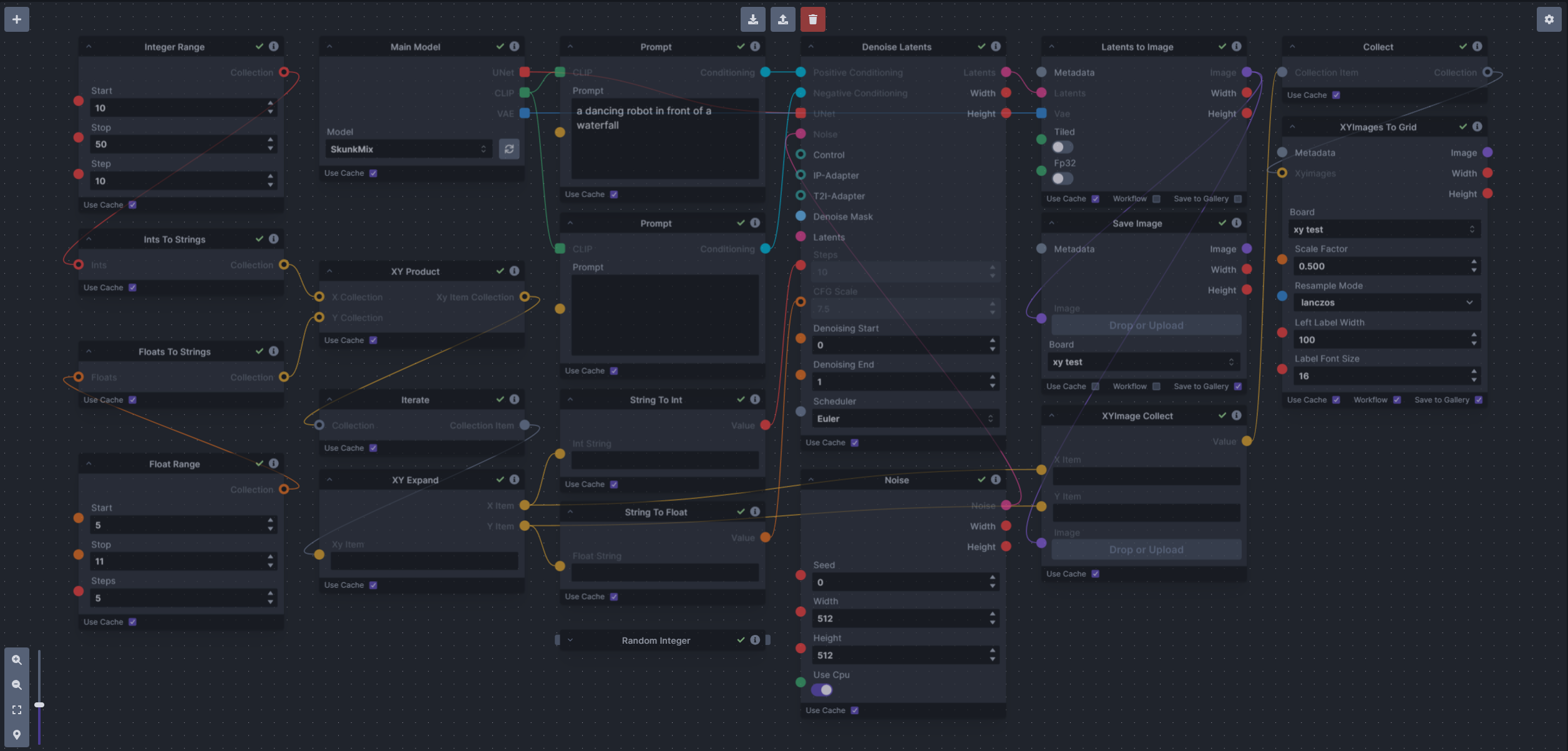
Task: Uncheck Use Cache on Integer Range node
Action: 132,205
